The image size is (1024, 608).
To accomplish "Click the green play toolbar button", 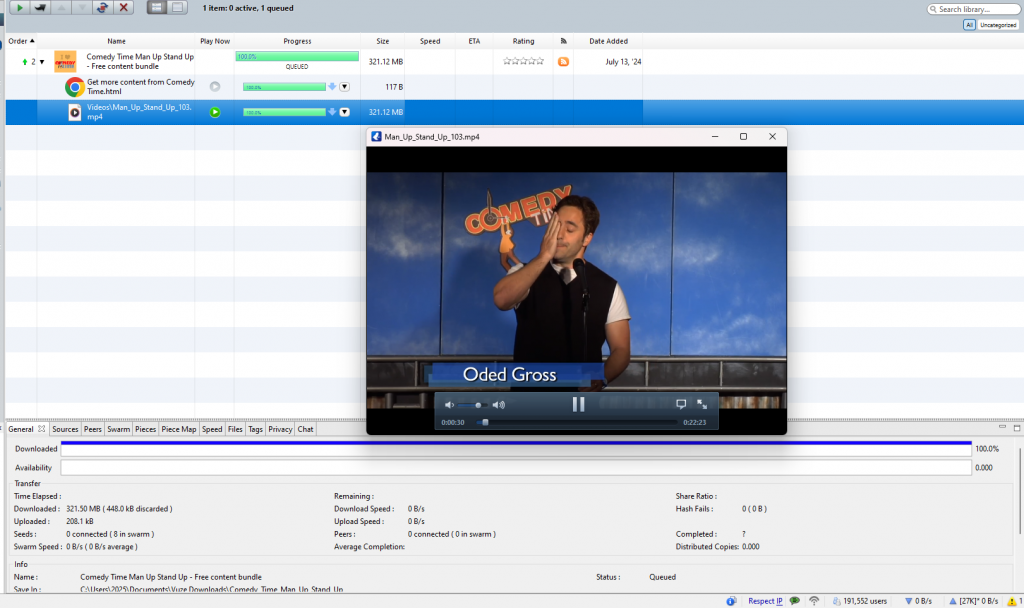I will point(20,8).
